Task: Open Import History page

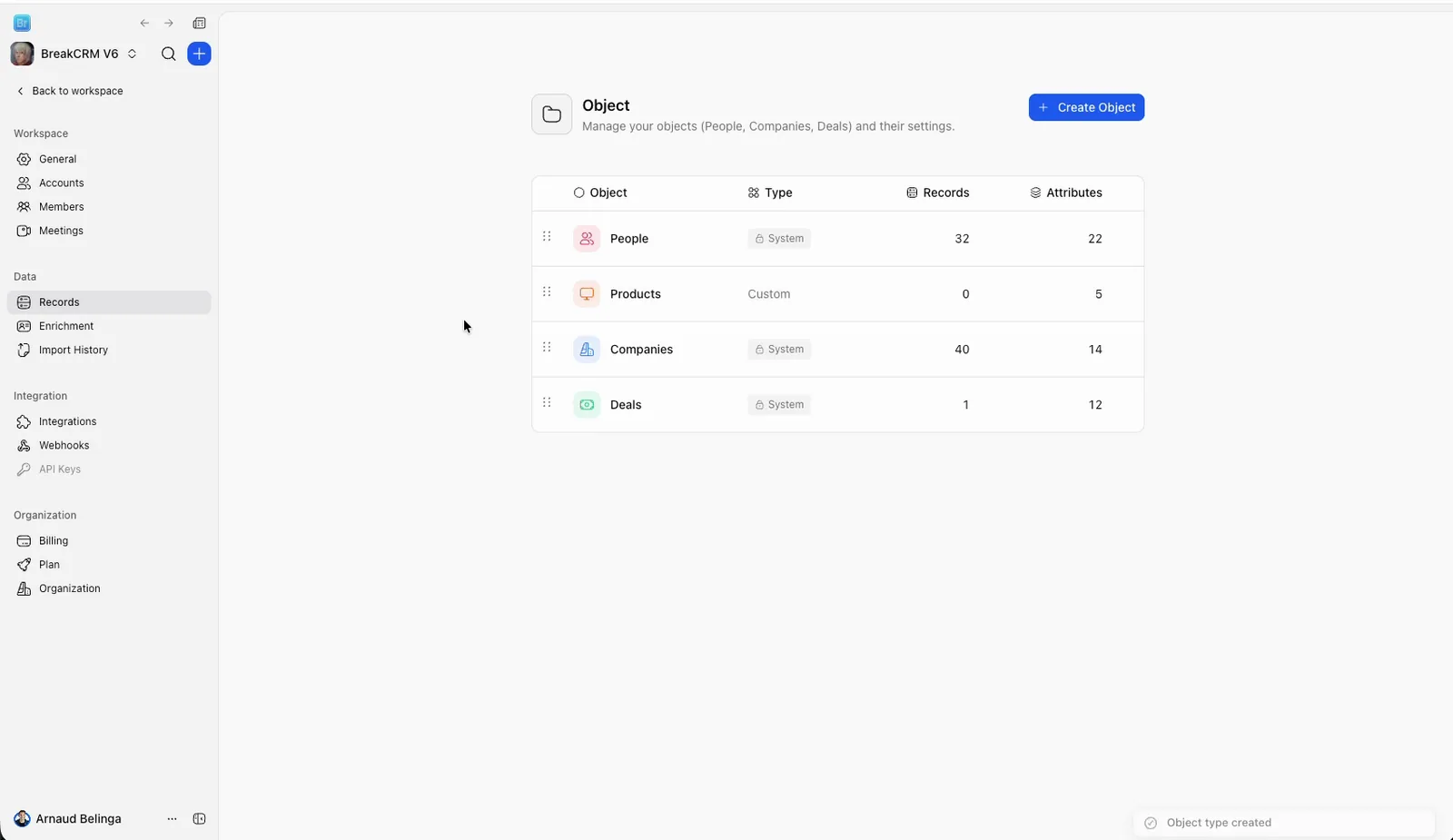Action: pos(109,350)
